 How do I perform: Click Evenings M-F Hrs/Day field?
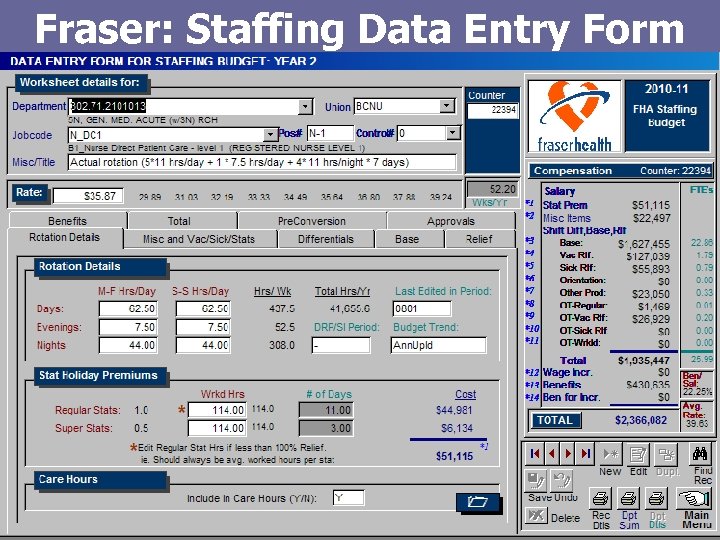[128, 327]
